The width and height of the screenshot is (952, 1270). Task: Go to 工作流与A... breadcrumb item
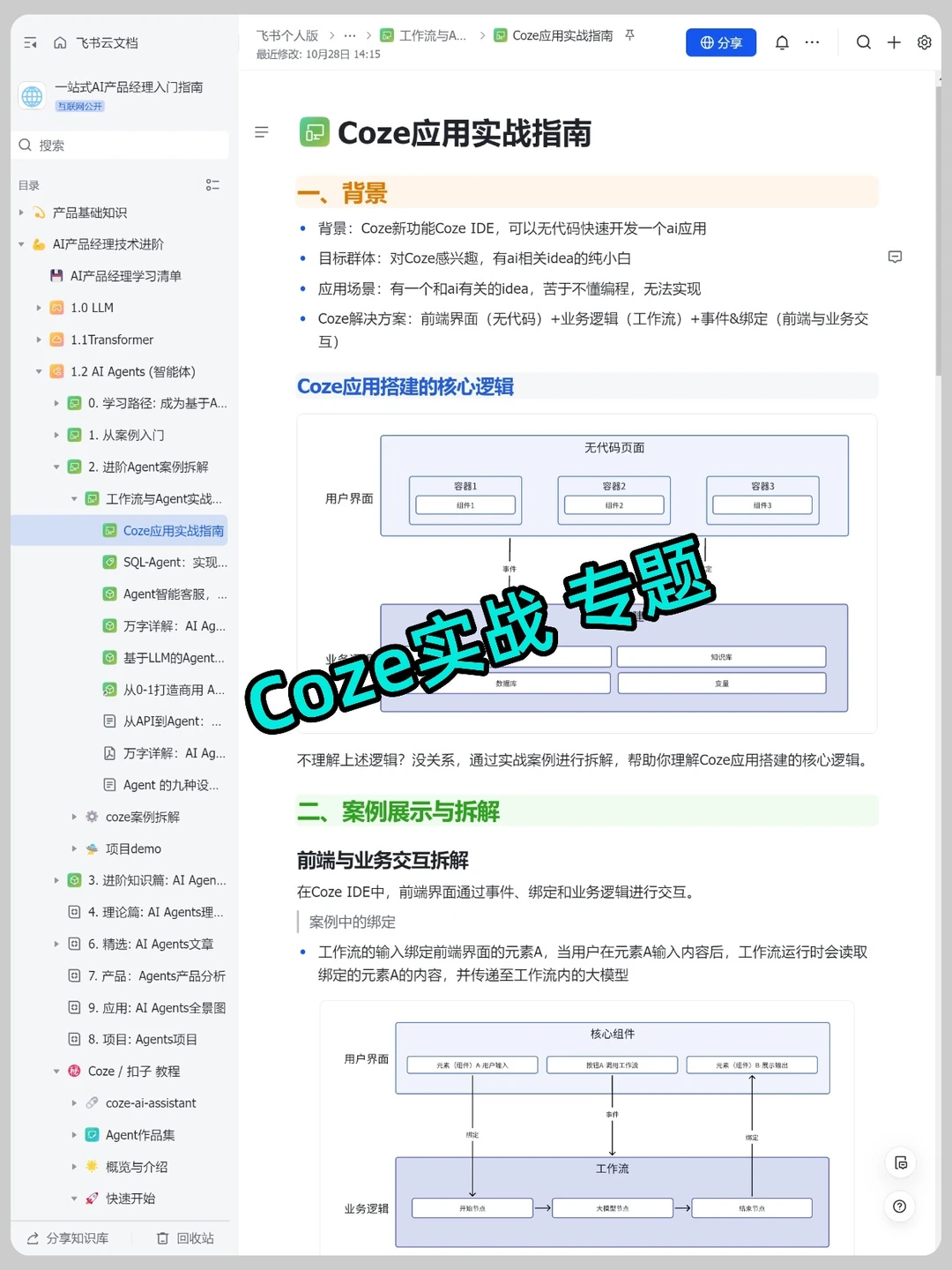click(x=424, y=35)
